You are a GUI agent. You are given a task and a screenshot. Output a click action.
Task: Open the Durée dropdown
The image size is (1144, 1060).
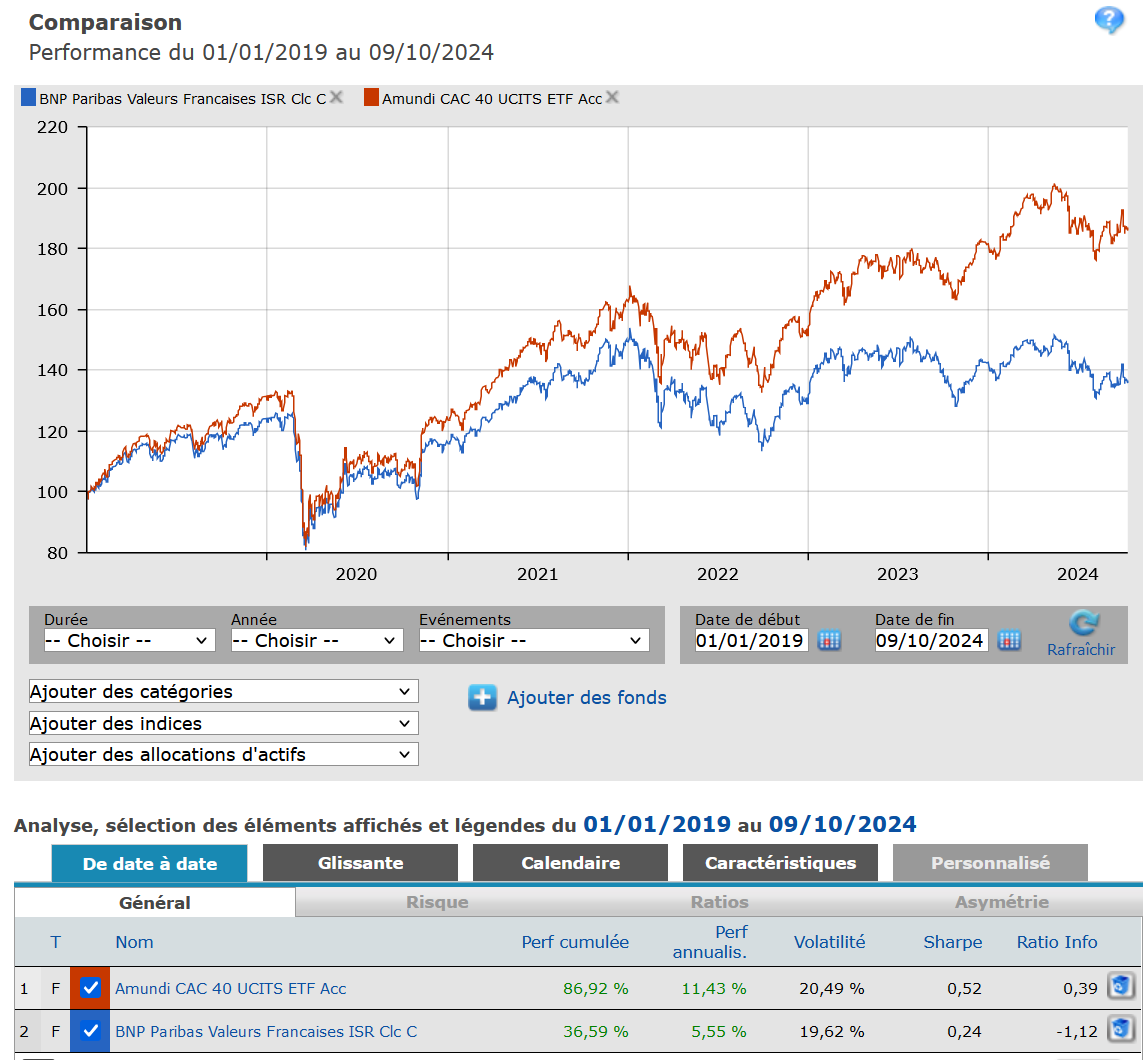click(x=129, y=641)
